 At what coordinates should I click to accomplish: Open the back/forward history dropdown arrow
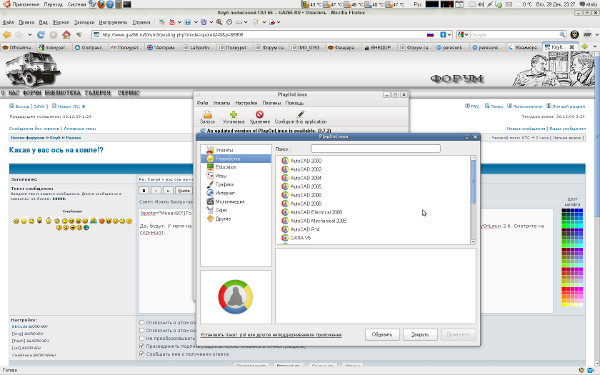(x=29, y=34)
